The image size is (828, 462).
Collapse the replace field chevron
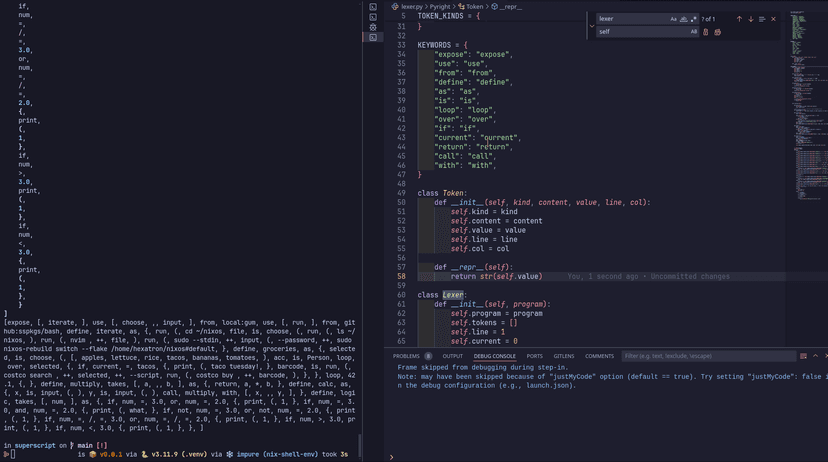click(x=591, y=25)
